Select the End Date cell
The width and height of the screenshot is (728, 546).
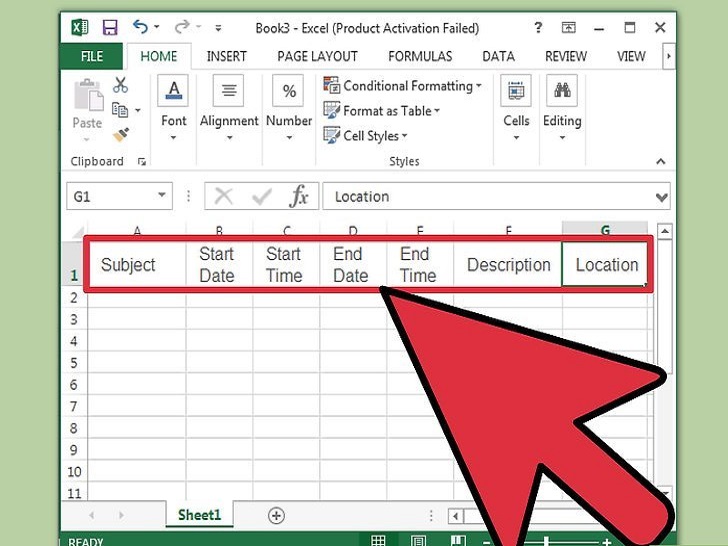353,265
